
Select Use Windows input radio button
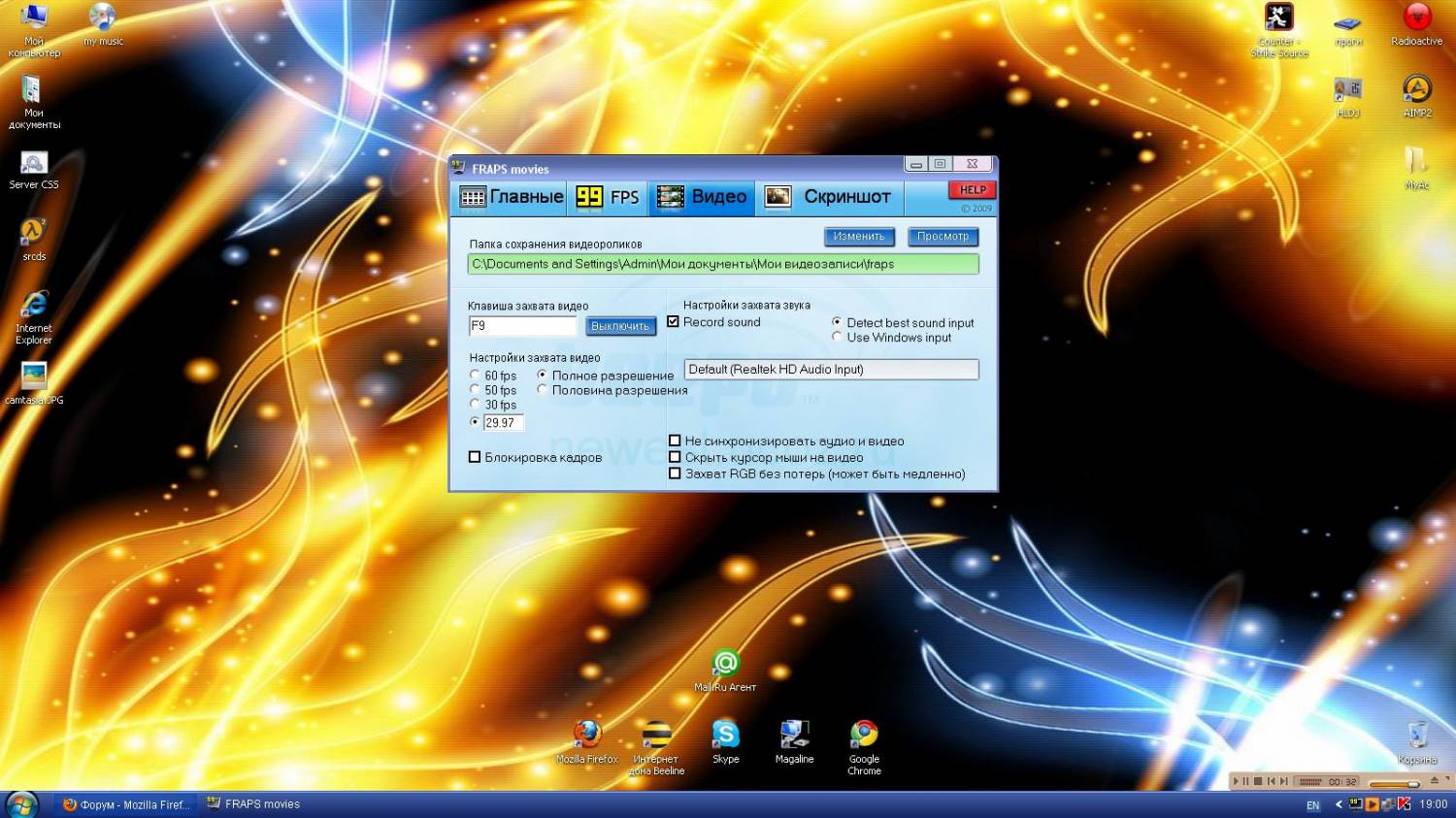(x=837, y=338)
